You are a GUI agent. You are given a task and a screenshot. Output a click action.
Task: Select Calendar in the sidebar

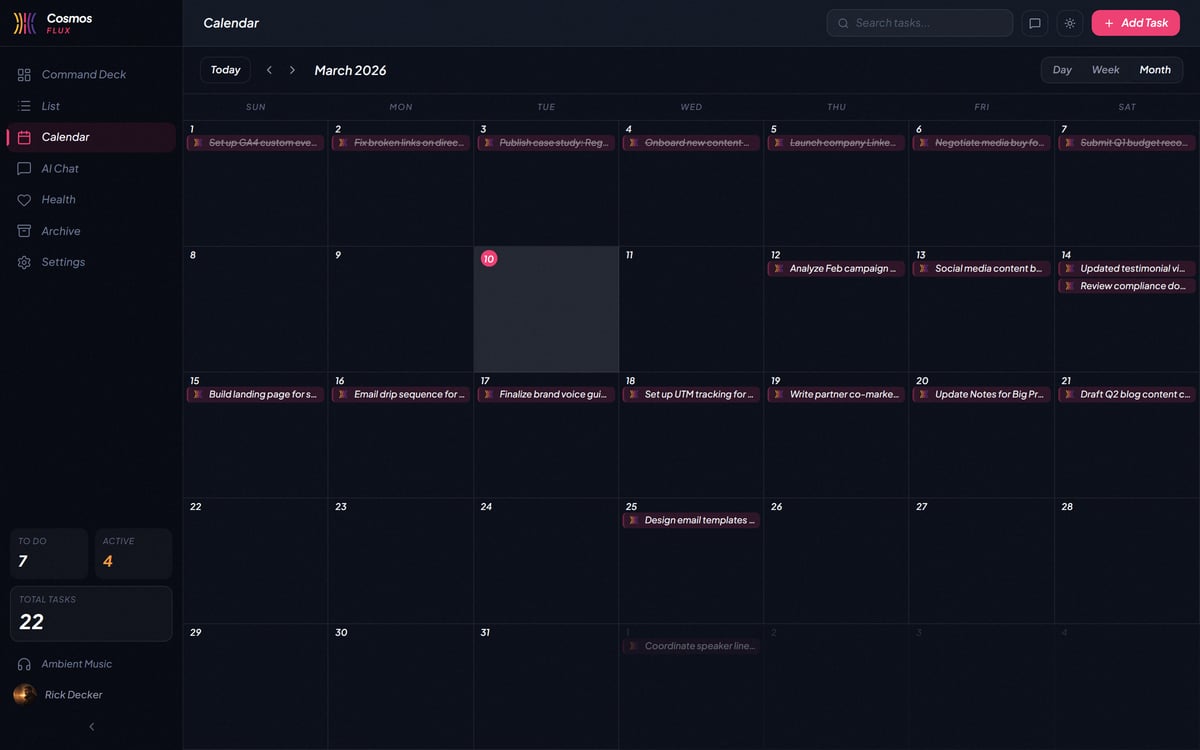pyautogui.click(x=66, y=136)
